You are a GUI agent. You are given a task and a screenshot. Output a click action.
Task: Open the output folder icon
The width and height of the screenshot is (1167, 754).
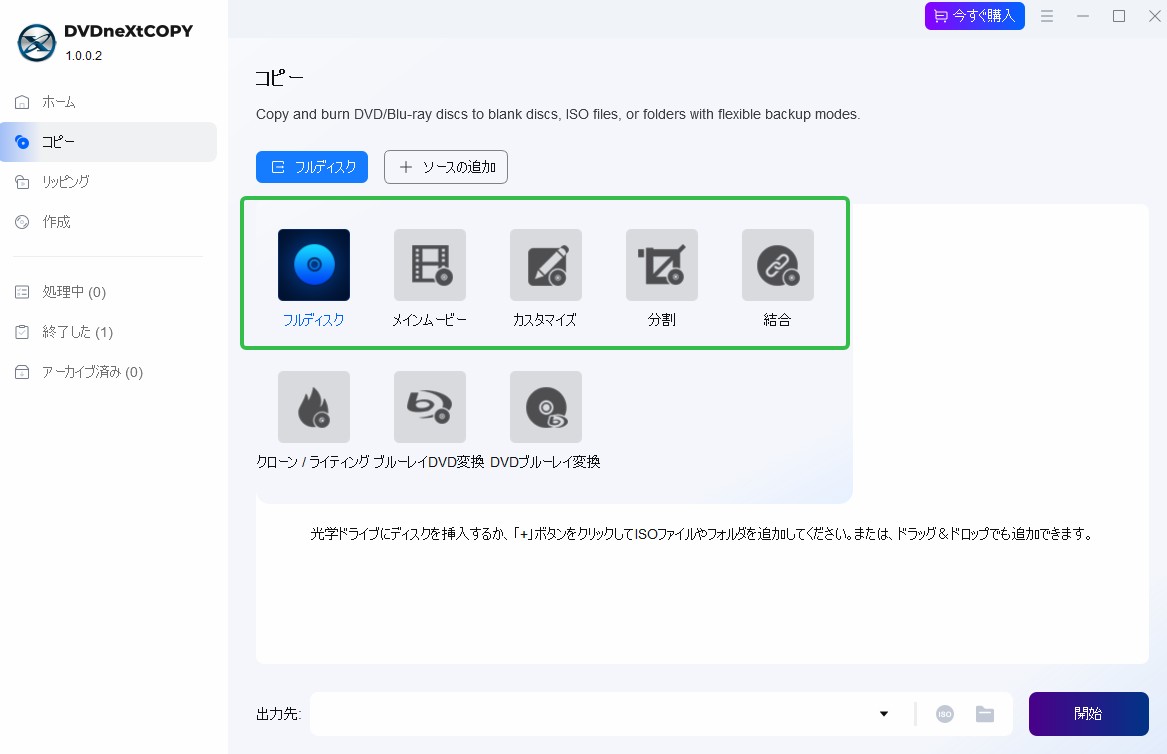pos(985,714)
